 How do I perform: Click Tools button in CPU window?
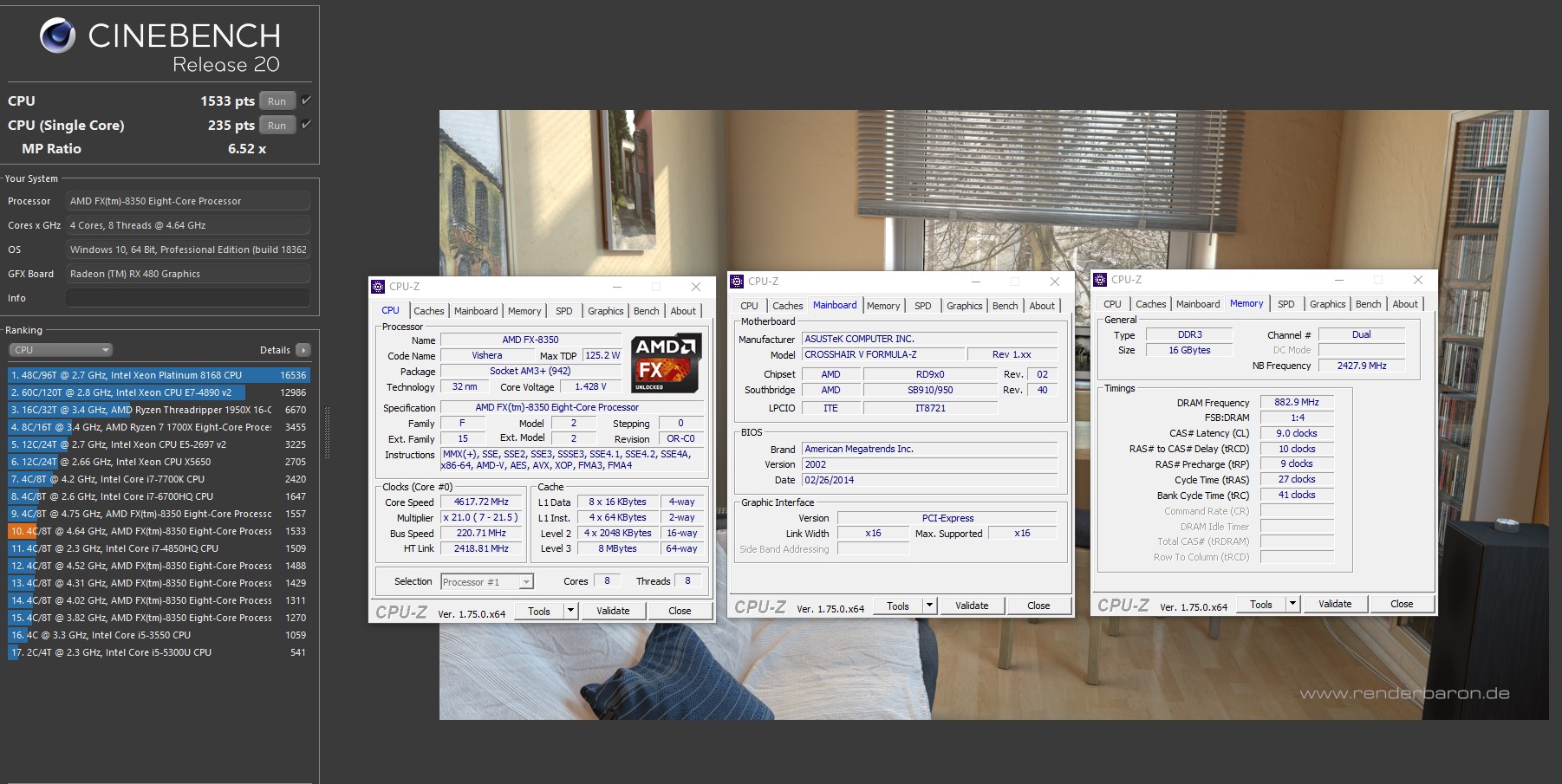(539, 611)
